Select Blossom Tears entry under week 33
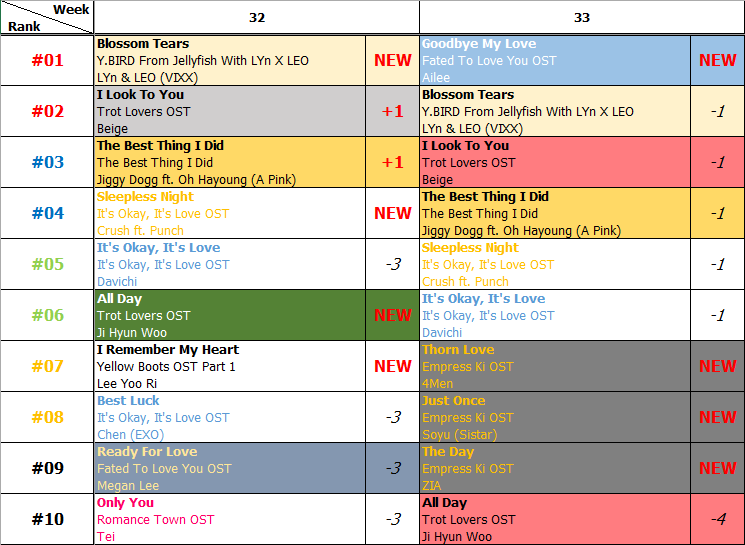Viewport: 745px width, 545px height. click(x=555, y=111)
